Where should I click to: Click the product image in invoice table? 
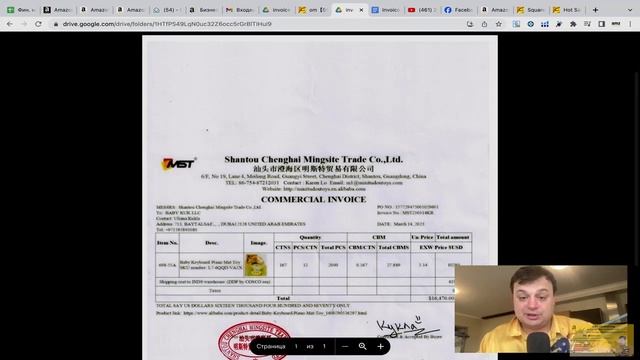click(255, 265)
